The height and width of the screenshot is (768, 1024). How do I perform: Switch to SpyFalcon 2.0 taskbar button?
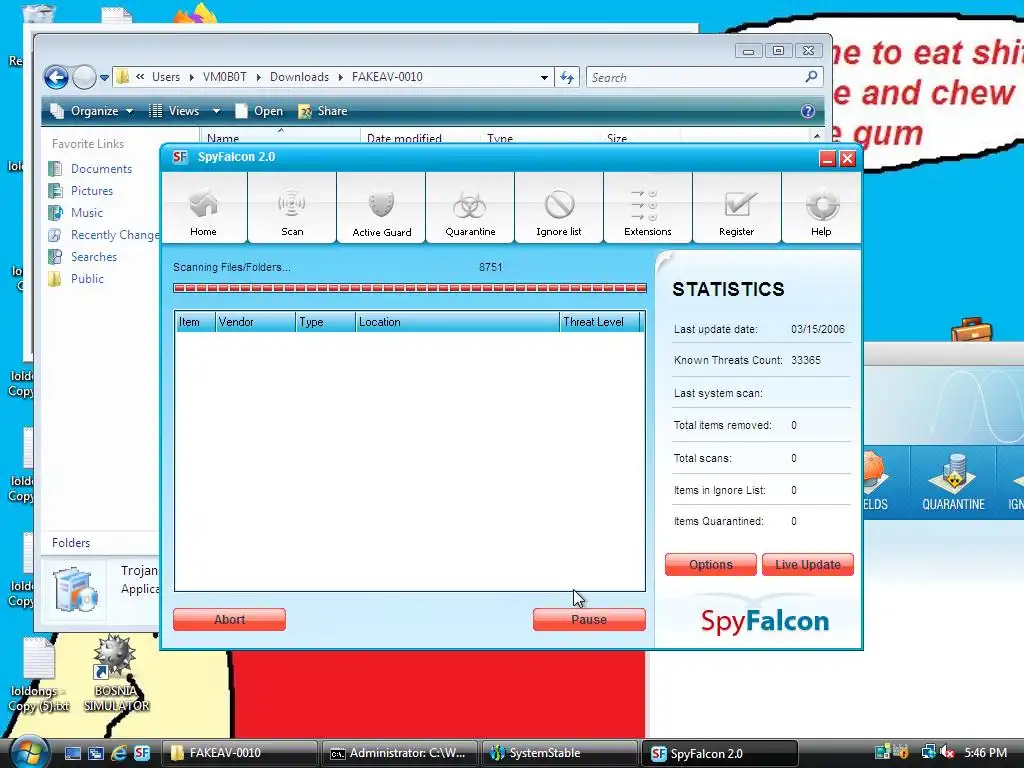(x=720, y=753)
